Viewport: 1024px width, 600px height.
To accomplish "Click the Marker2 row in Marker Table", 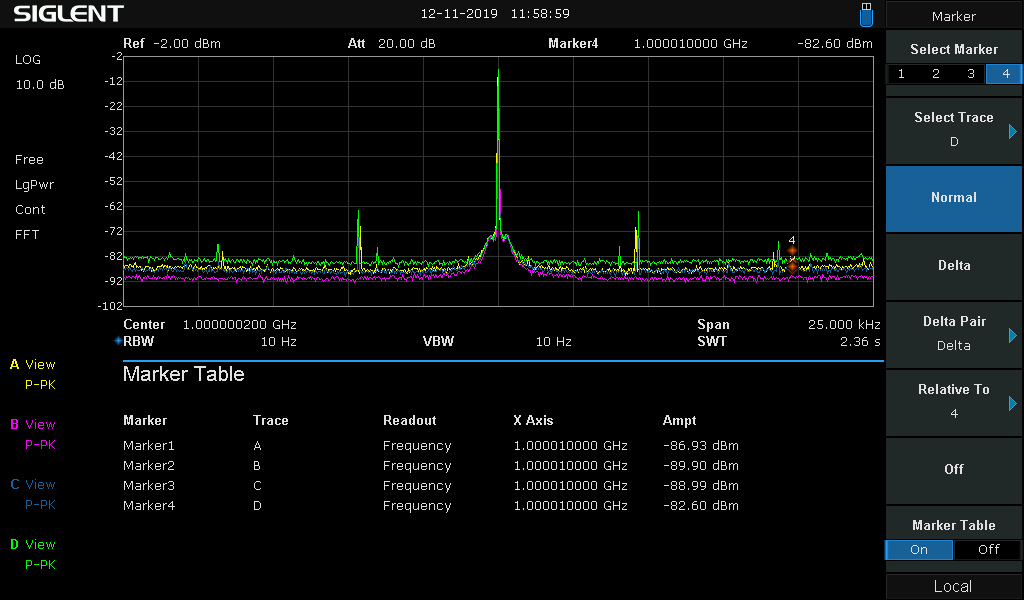I will 431,466.
